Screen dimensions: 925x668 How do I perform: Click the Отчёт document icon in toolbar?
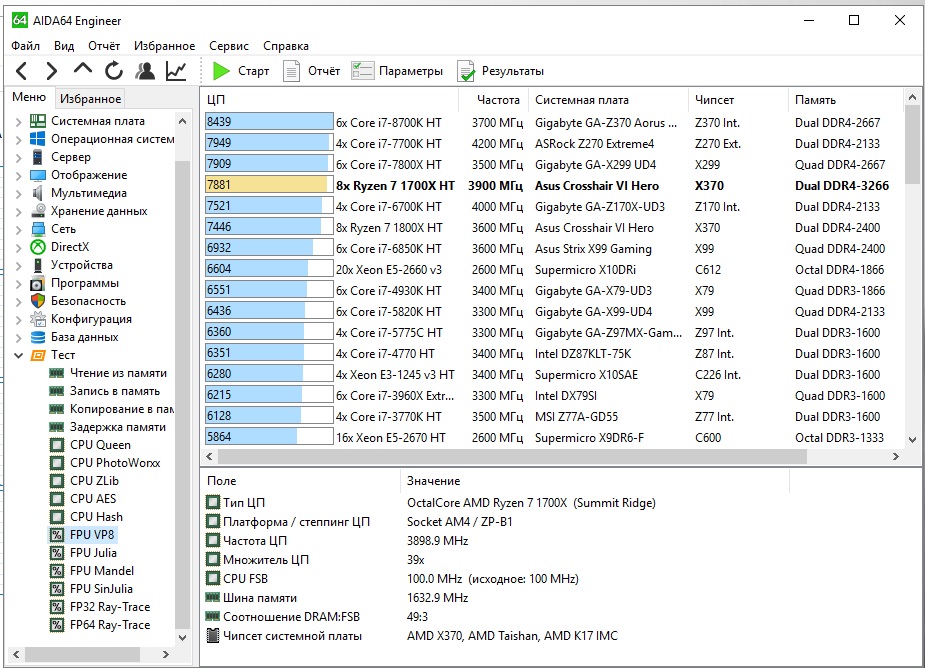[x=291, y=71]
